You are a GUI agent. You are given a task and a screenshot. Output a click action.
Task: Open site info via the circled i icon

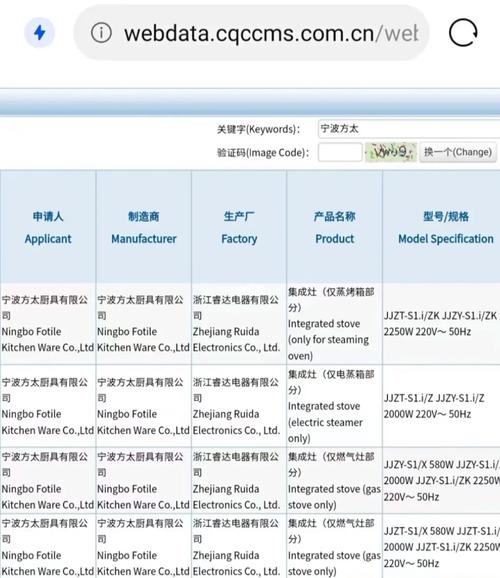(101, 33)
